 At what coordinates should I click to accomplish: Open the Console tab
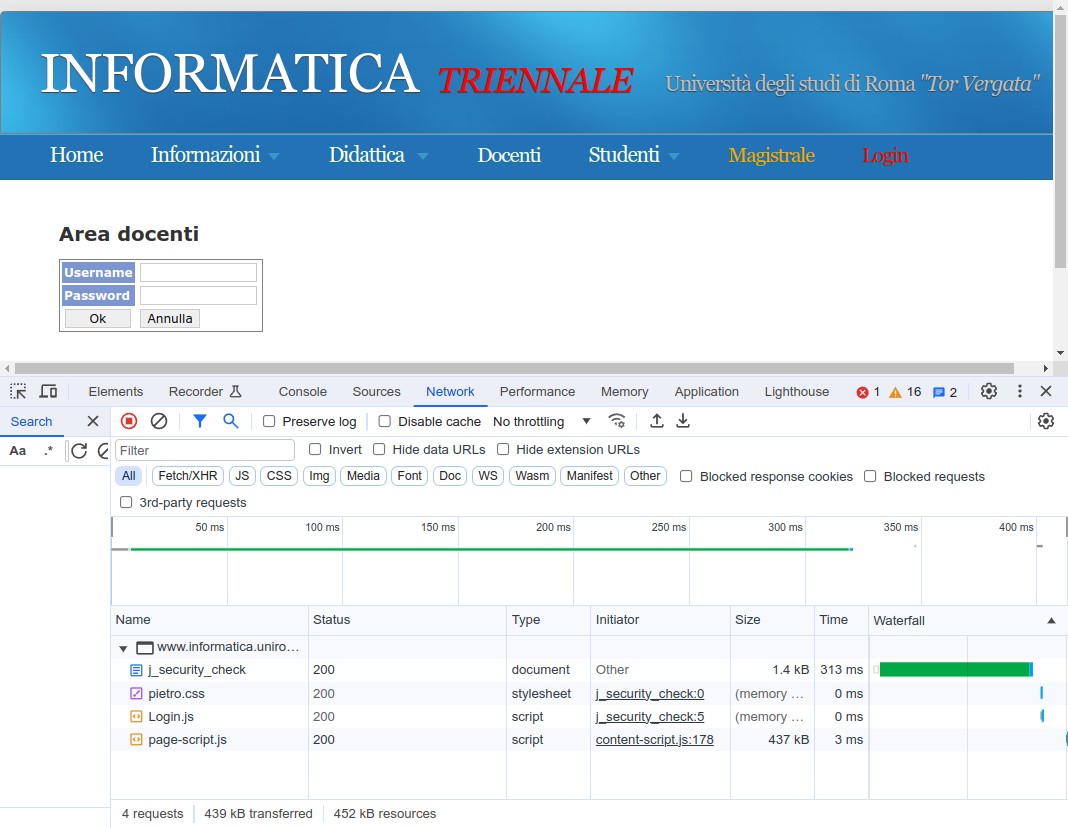click(x=302, y=392)
